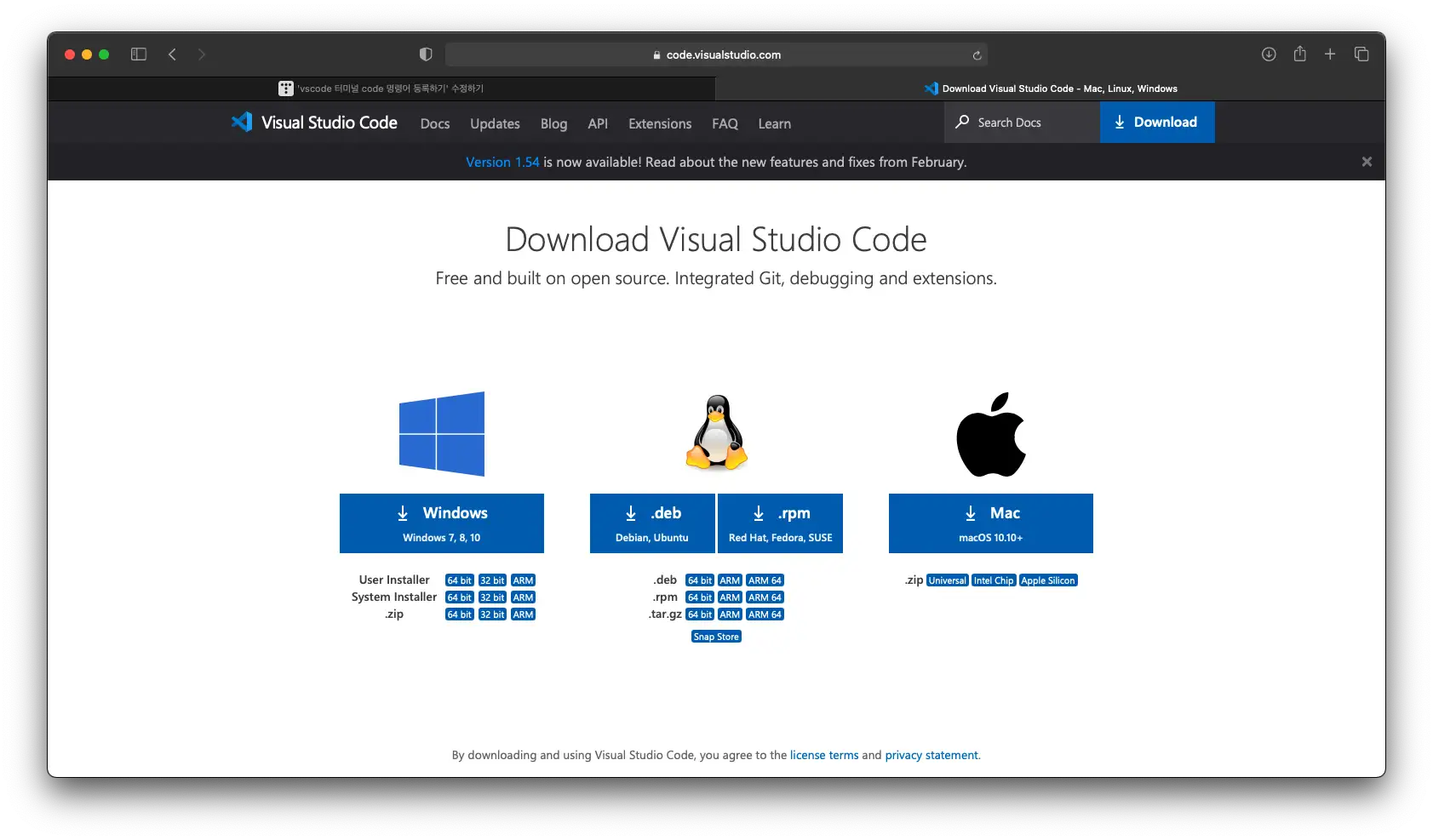Click the forward navigation arrow
The width and height of the screenshot is (1433, 840).
(202, 54)
